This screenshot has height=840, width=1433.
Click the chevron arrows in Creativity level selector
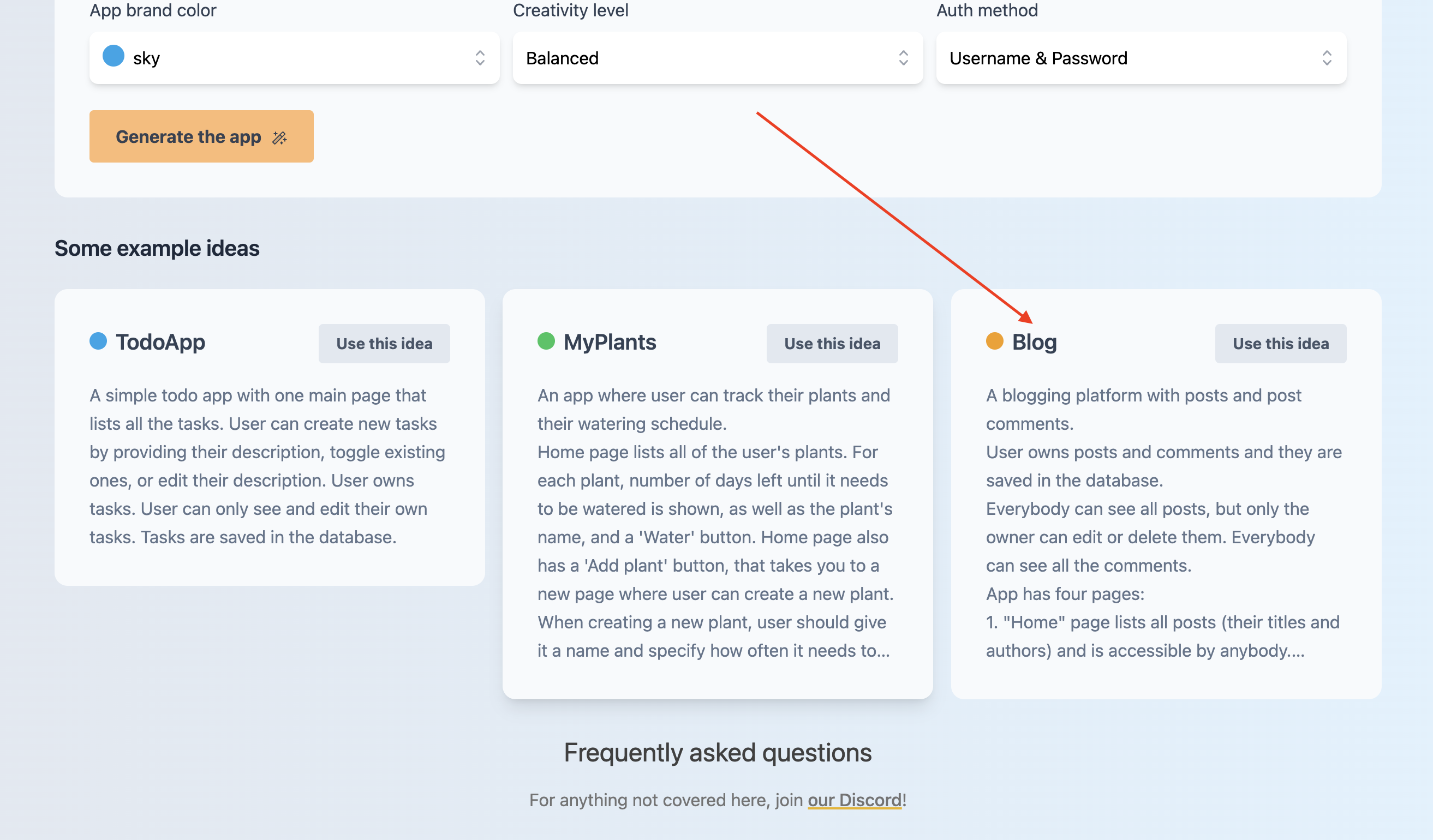[903, 58]
